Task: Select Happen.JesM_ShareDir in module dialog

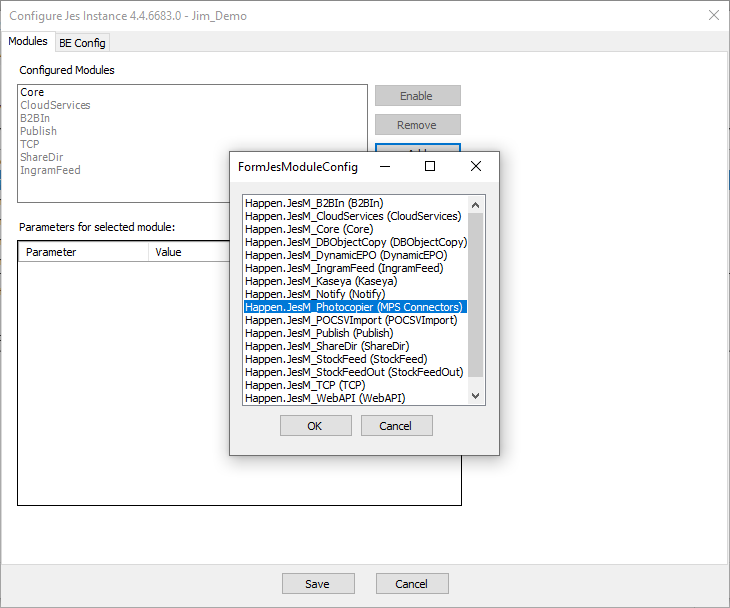Action: coord(327,346)
